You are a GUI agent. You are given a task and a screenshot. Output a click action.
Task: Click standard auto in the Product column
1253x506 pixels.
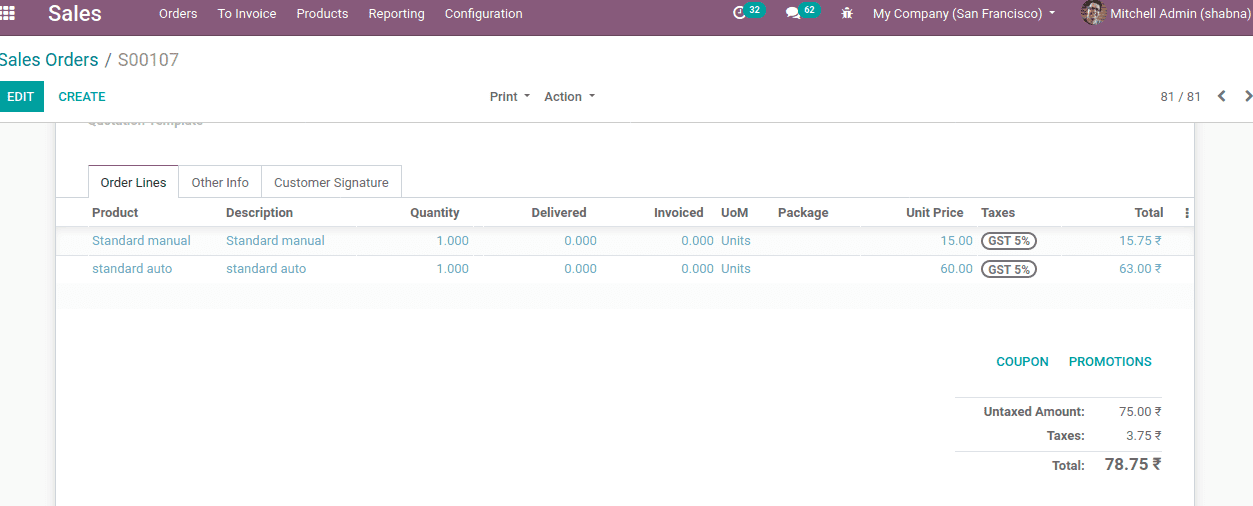132,269
